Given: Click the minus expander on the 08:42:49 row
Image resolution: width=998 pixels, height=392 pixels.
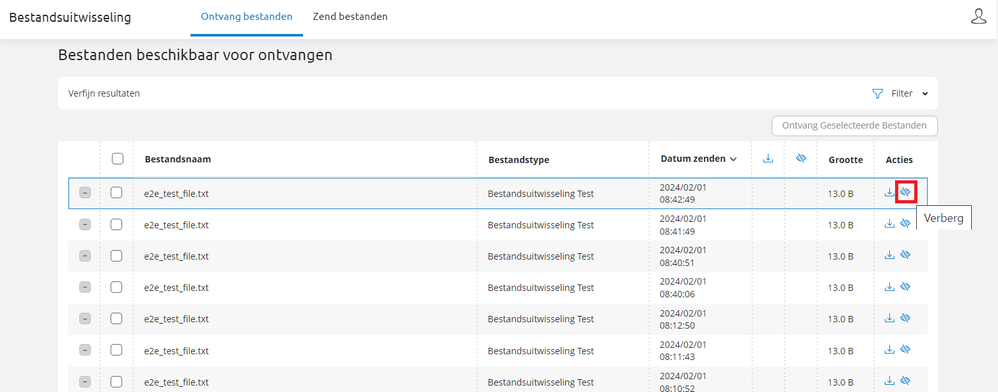Looking at the screenshot, I should pyautogui.click(x=85, y=193).
